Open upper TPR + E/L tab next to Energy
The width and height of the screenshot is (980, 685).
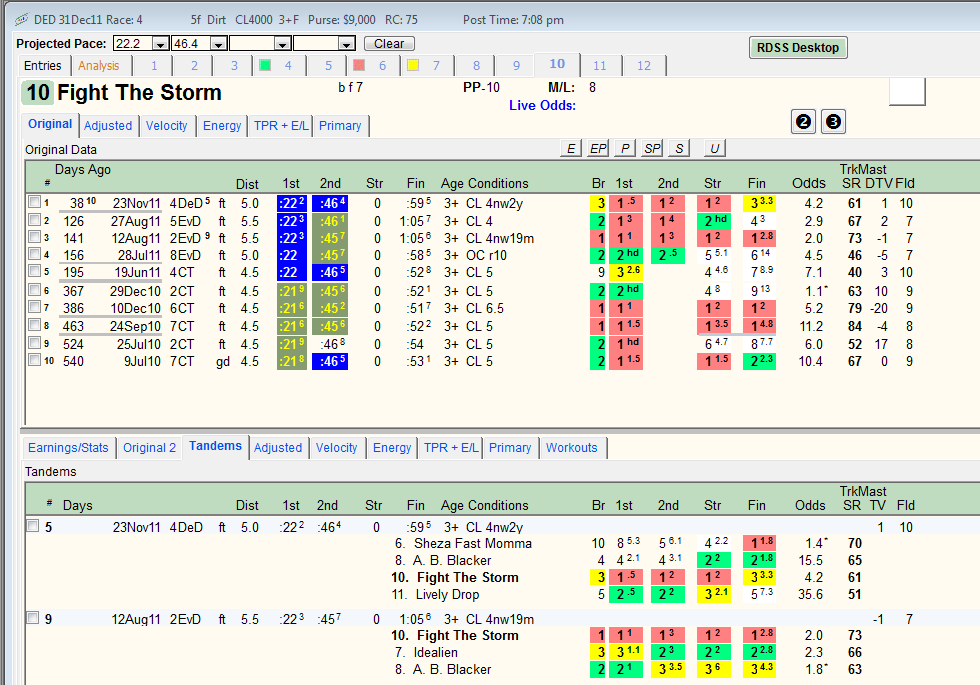[x=281, y=126]
